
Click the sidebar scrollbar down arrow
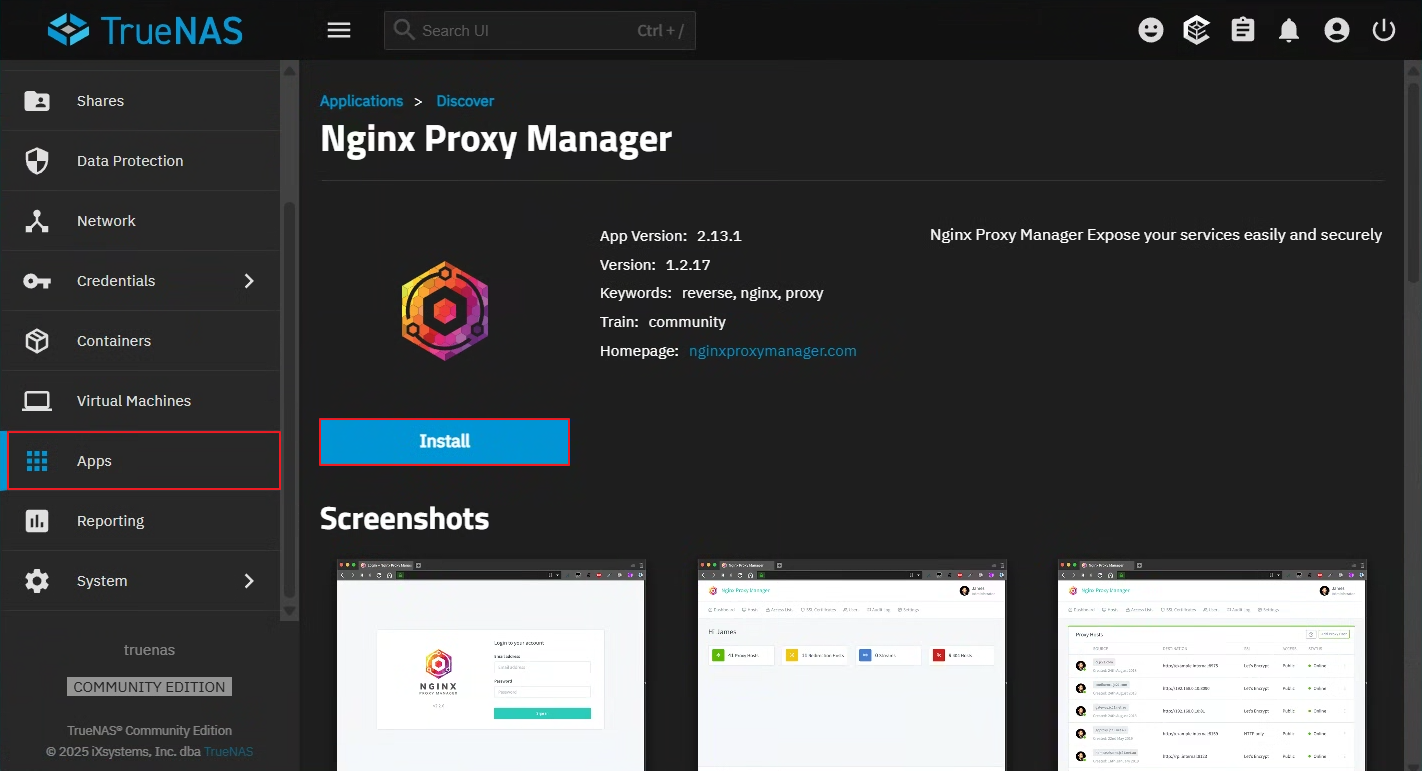point(290,611)
